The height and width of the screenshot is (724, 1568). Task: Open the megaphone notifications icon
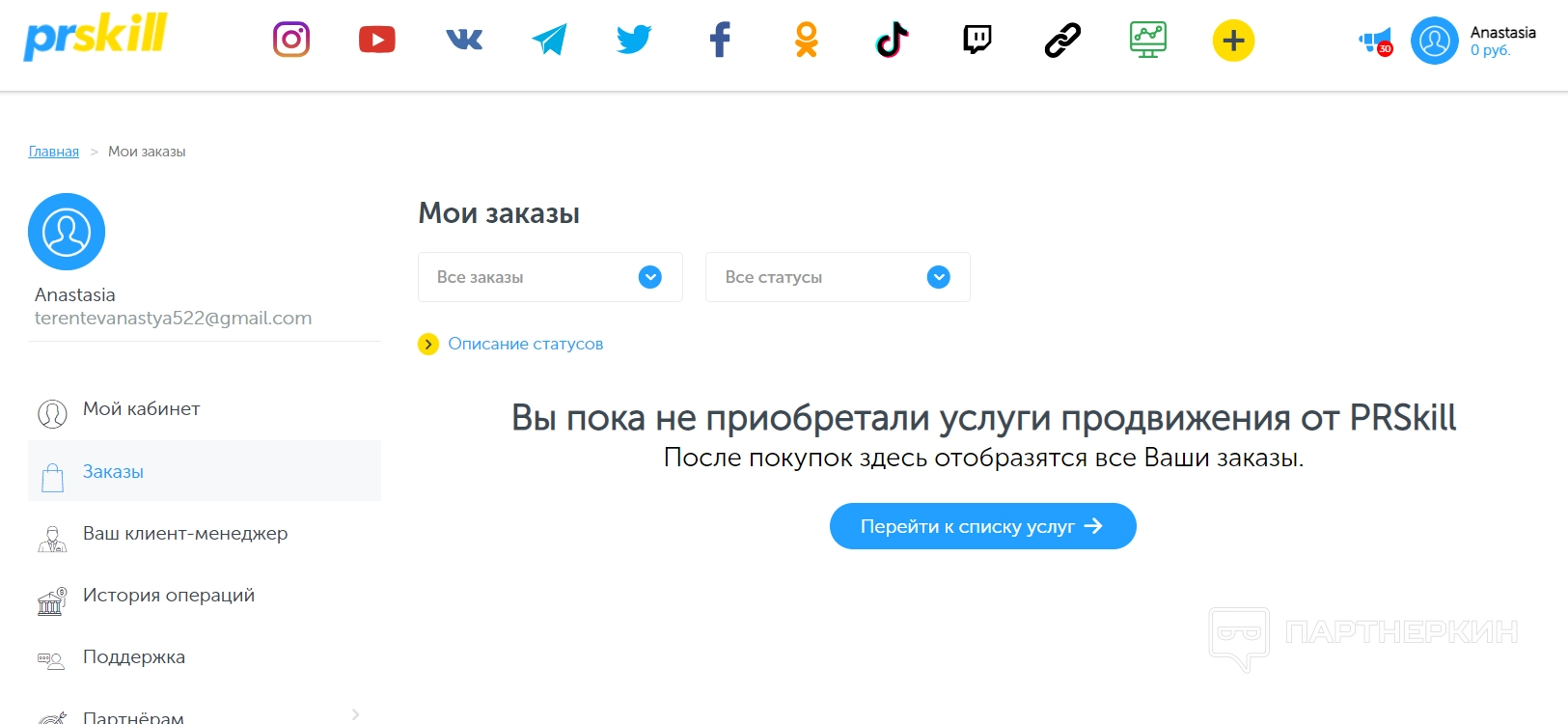pos(1375,42)
